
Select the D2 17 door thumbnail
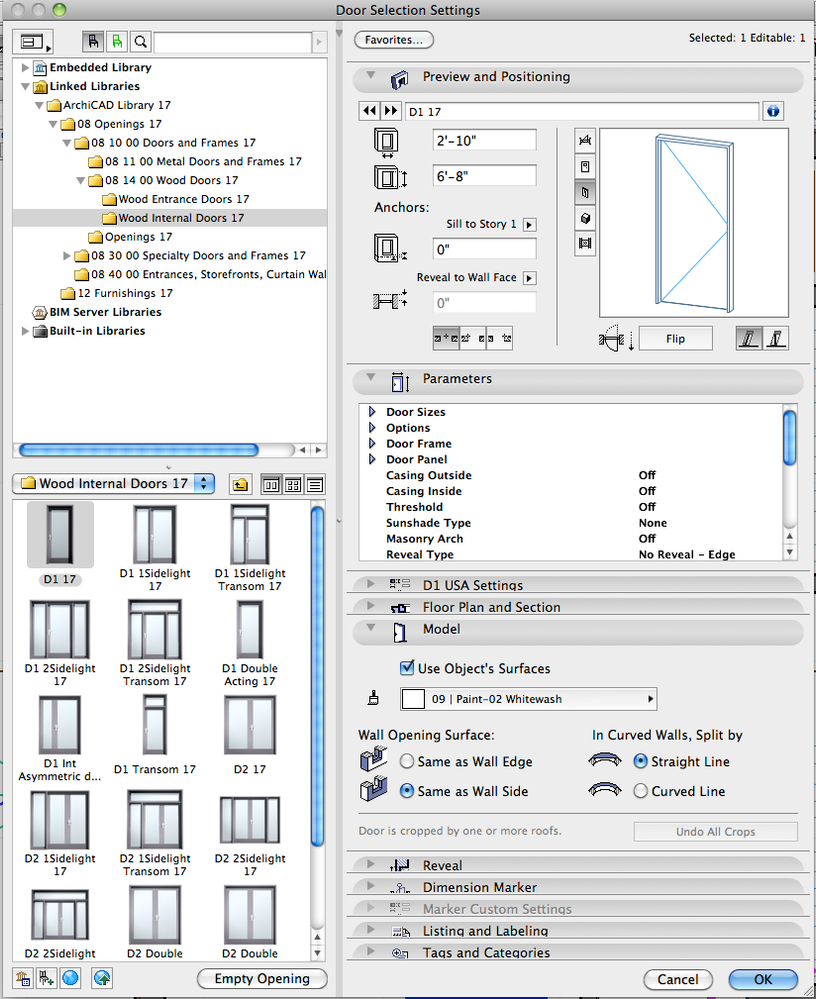250,735
